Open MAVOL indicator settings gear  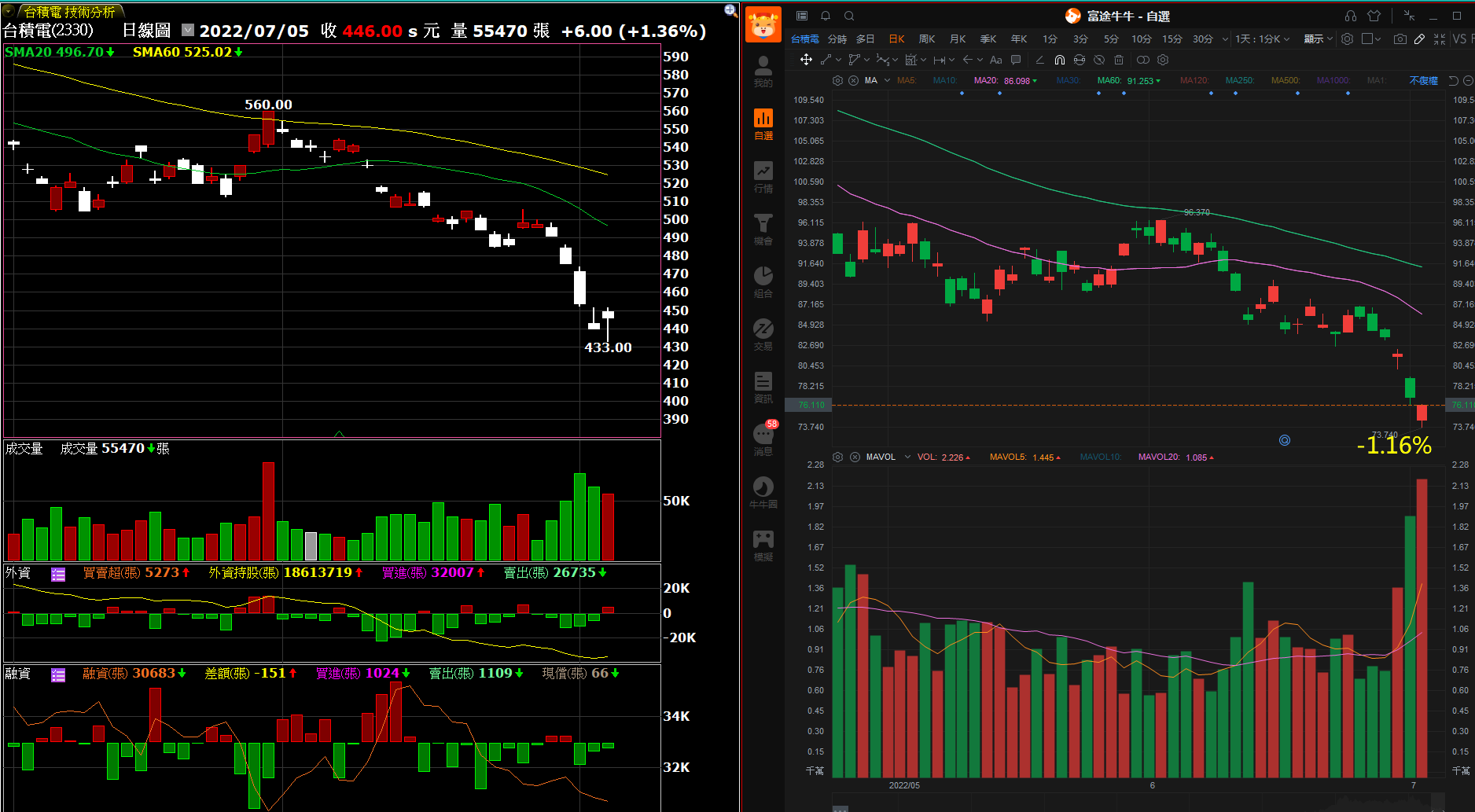837,457
